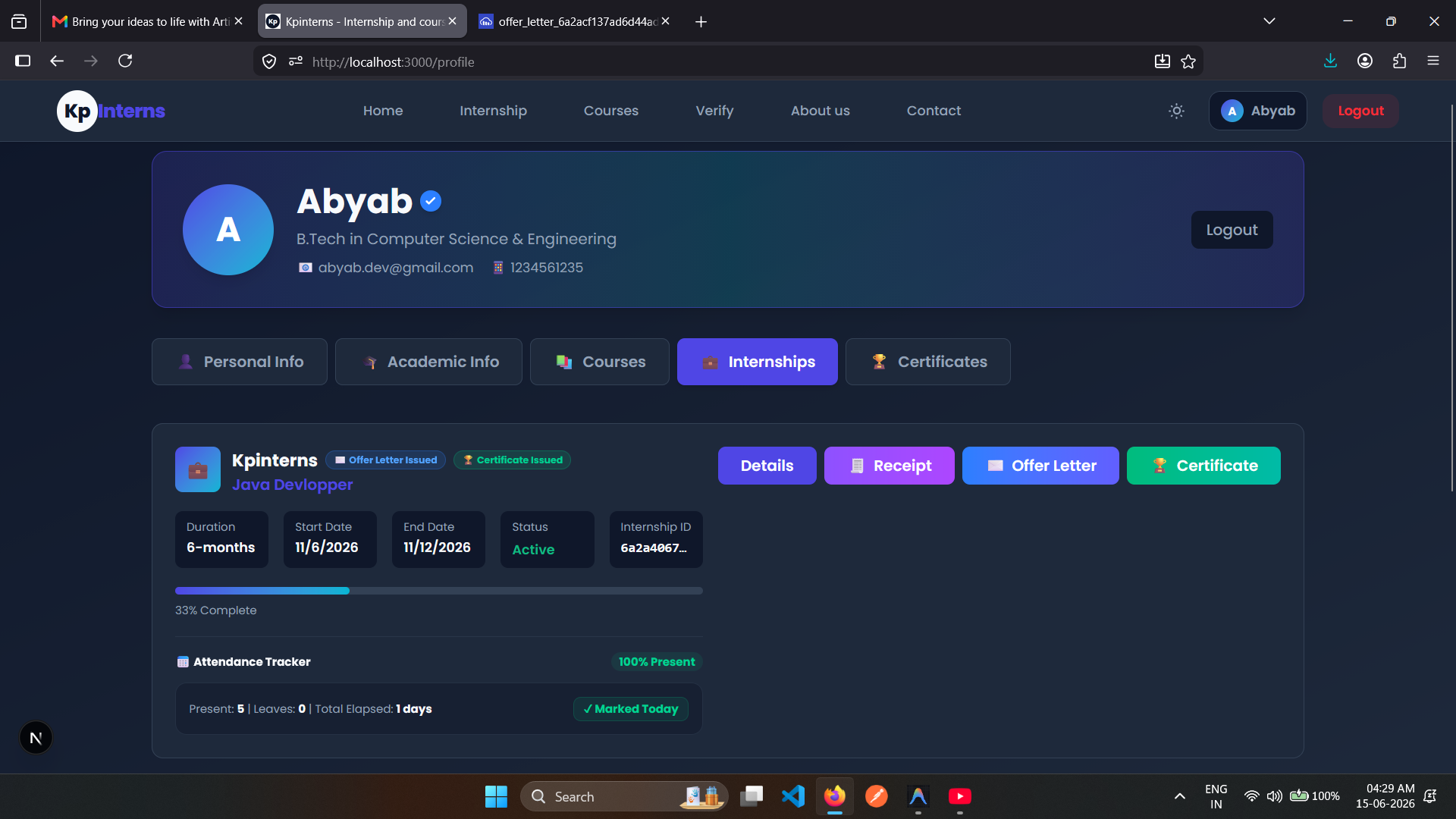
Task: Click the Marked Today attendance badge
Action: point(630,709)
